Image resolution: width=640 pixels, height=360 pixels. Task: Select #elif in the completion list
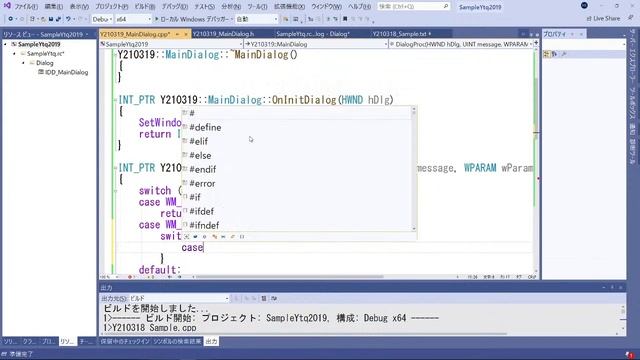click(x=297, y=141)
